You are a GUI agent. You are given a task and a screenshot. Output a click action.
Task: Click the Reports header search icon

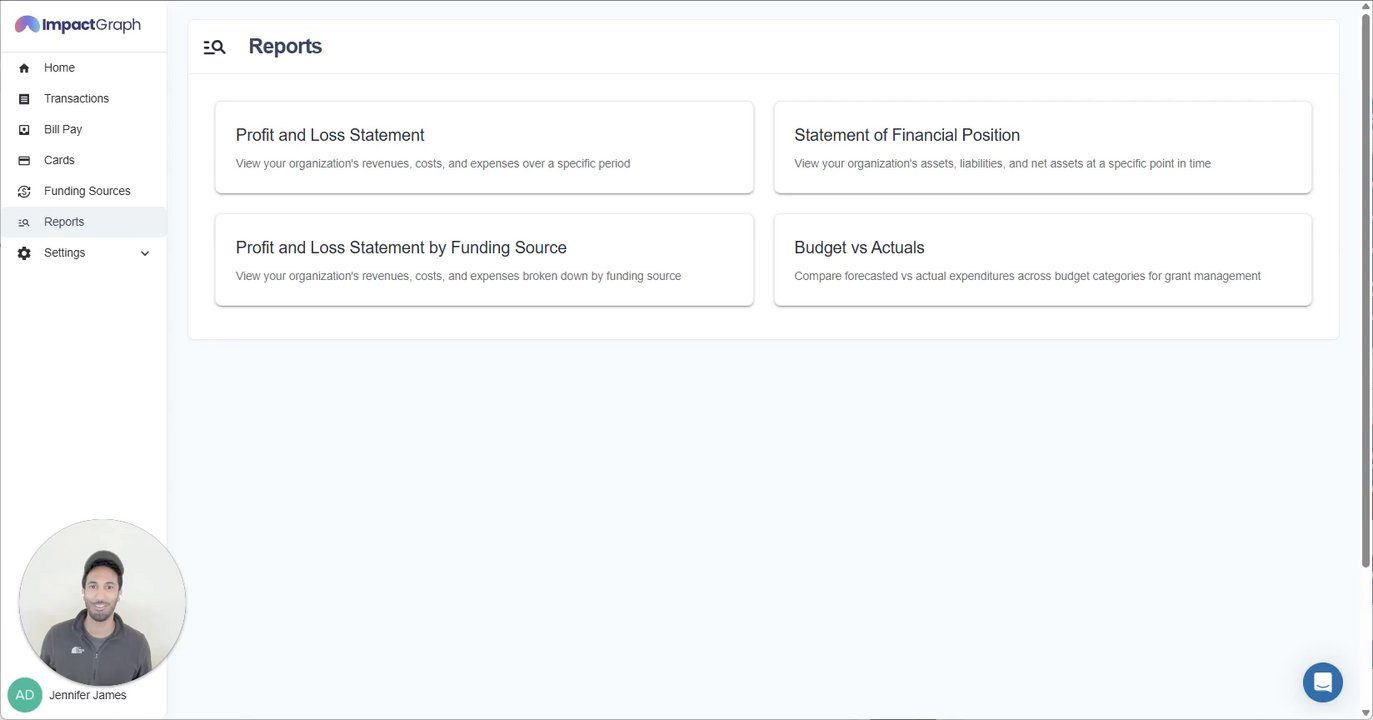coord(214,47)
